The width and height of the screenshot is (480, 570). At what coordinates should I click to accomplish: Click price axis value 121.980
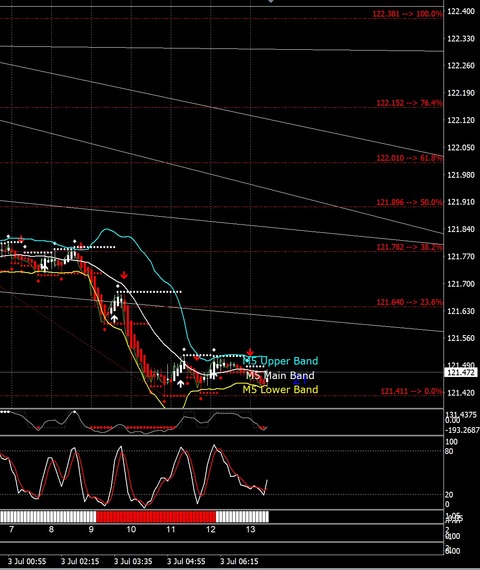tap(461, 175)
